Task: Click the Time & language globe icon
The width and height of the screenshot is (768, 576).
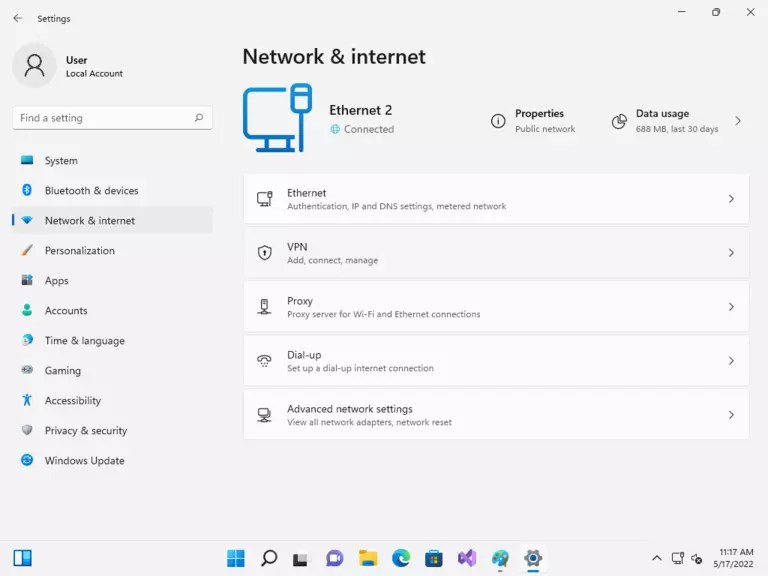Action: 27,340
